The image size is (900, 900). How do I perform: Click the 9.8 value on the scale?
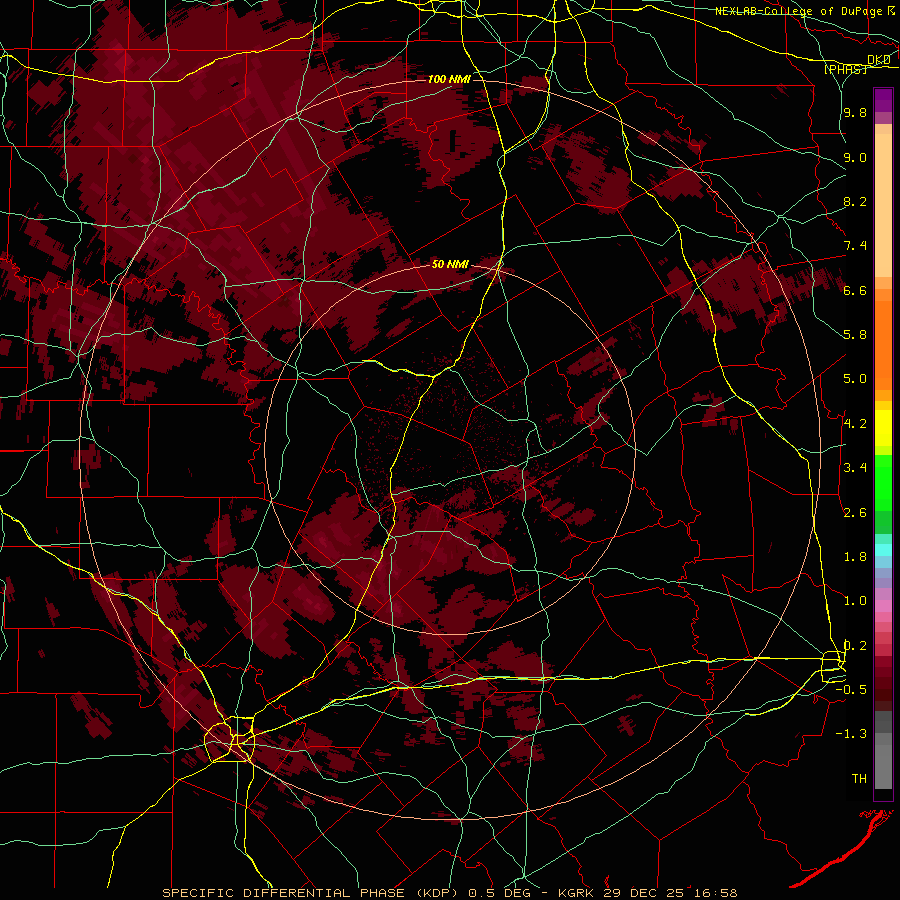pyautogui.click(x=855, y=112)
